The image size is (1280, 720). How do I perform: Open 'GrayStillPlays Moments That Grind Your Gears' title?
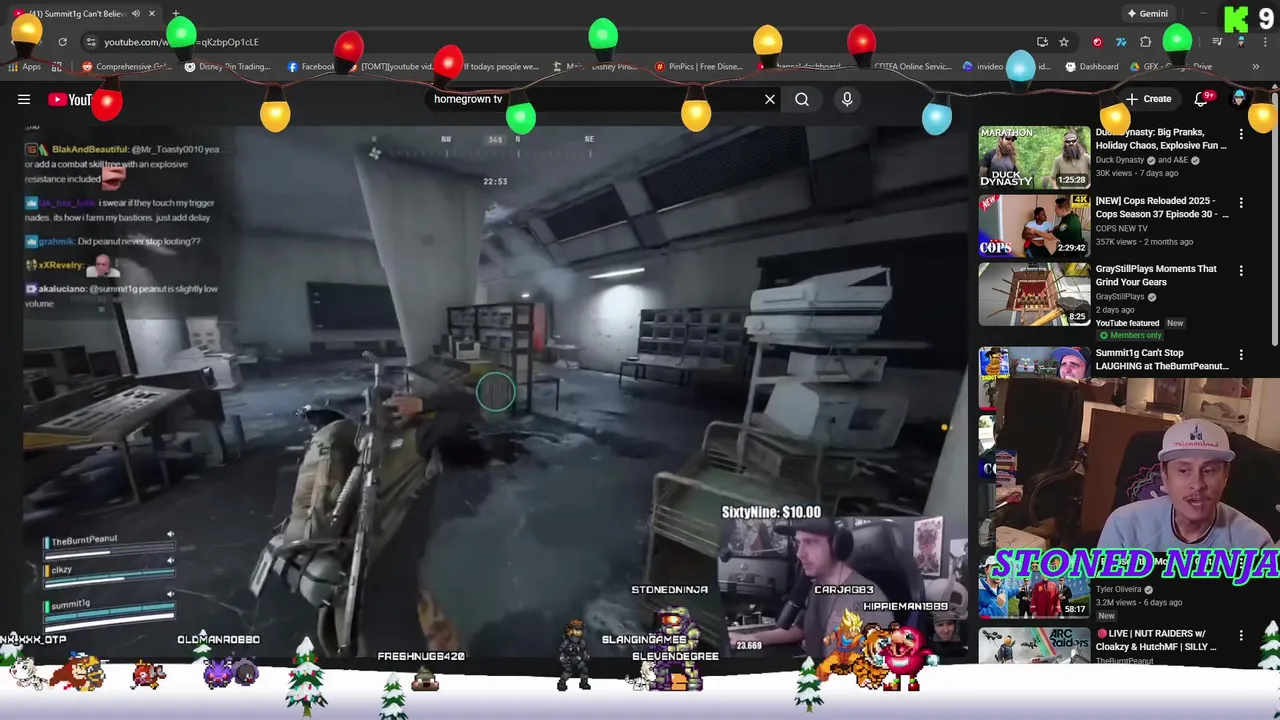pos(1156,275)
